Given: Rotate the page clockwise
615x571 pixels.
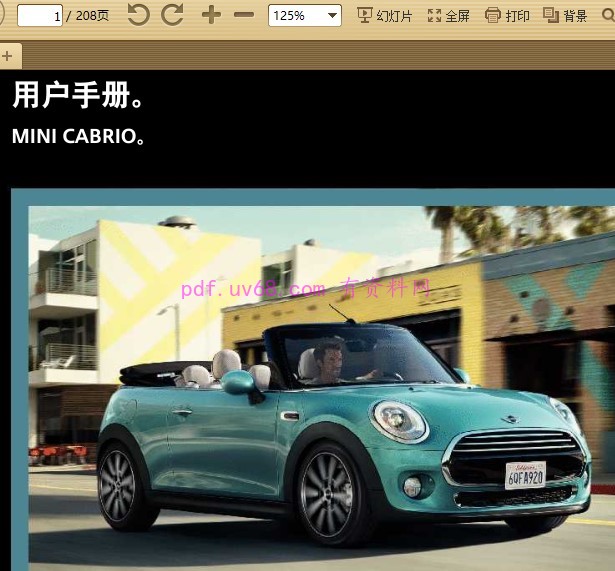Looking at the screenshot, I should pyautogui.click(x=172, y=15).
